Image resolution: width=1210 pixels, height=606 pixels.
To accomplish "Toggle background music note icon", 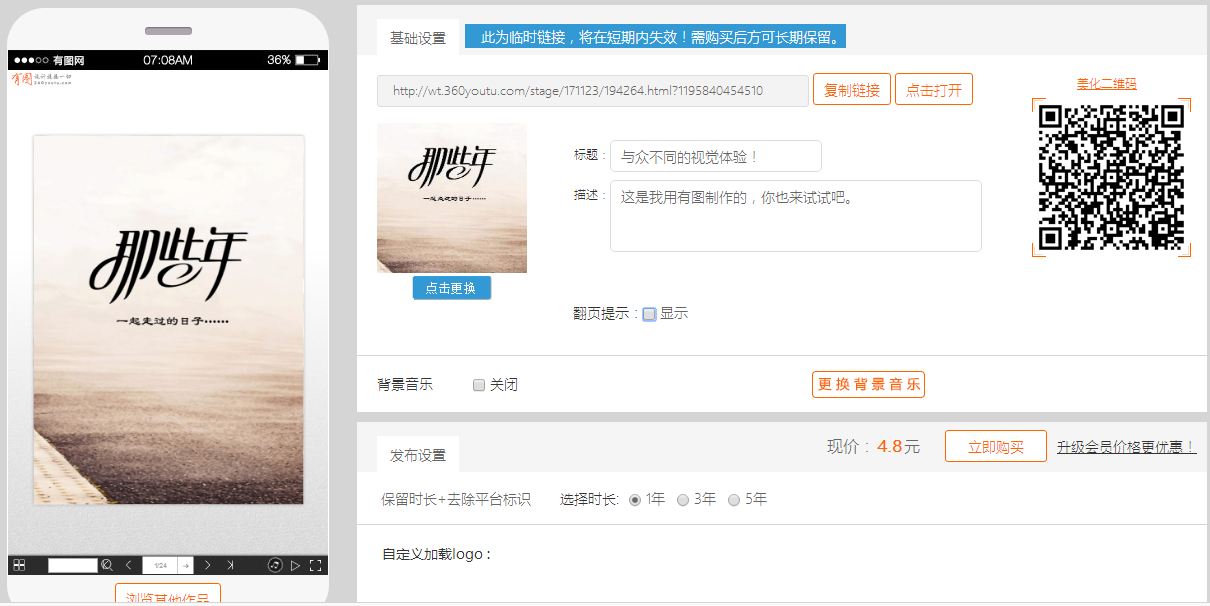I will [275, 566].
